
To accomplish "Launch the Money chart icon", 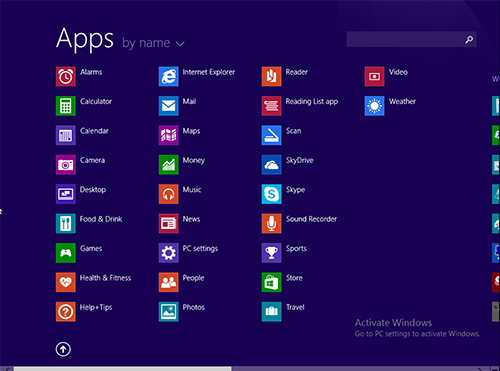I will click(168, 164).
